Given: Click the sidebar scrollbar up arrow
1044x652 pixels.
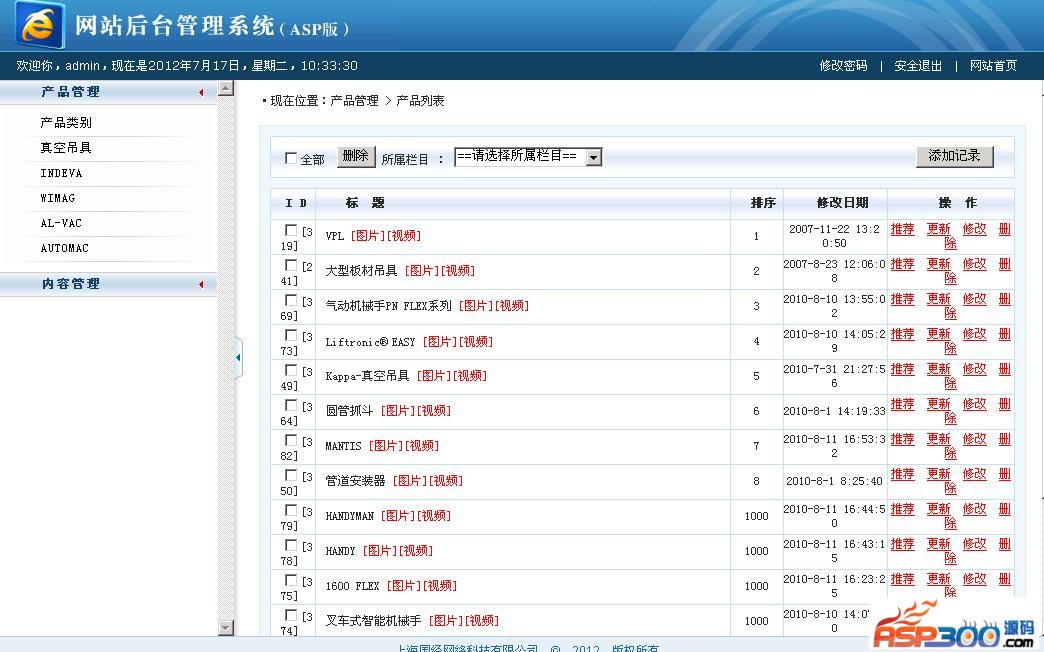Looking at the screenshot, I should 226,88.
